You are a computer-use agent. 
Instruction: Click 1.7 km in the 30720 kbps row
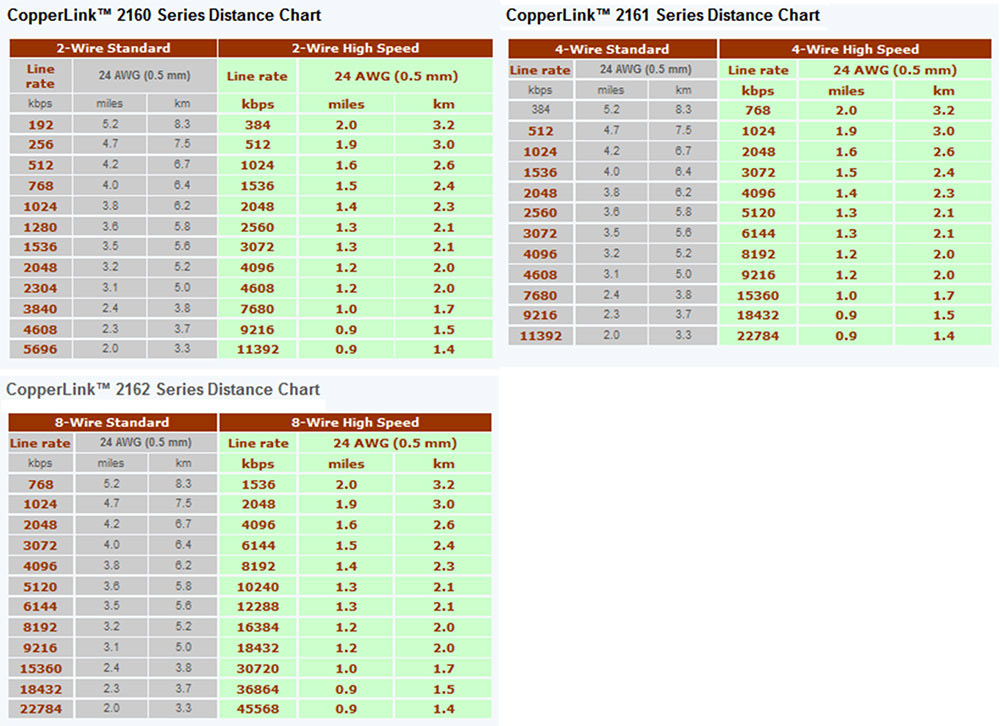pyautogui.click(x=444, y=669)
